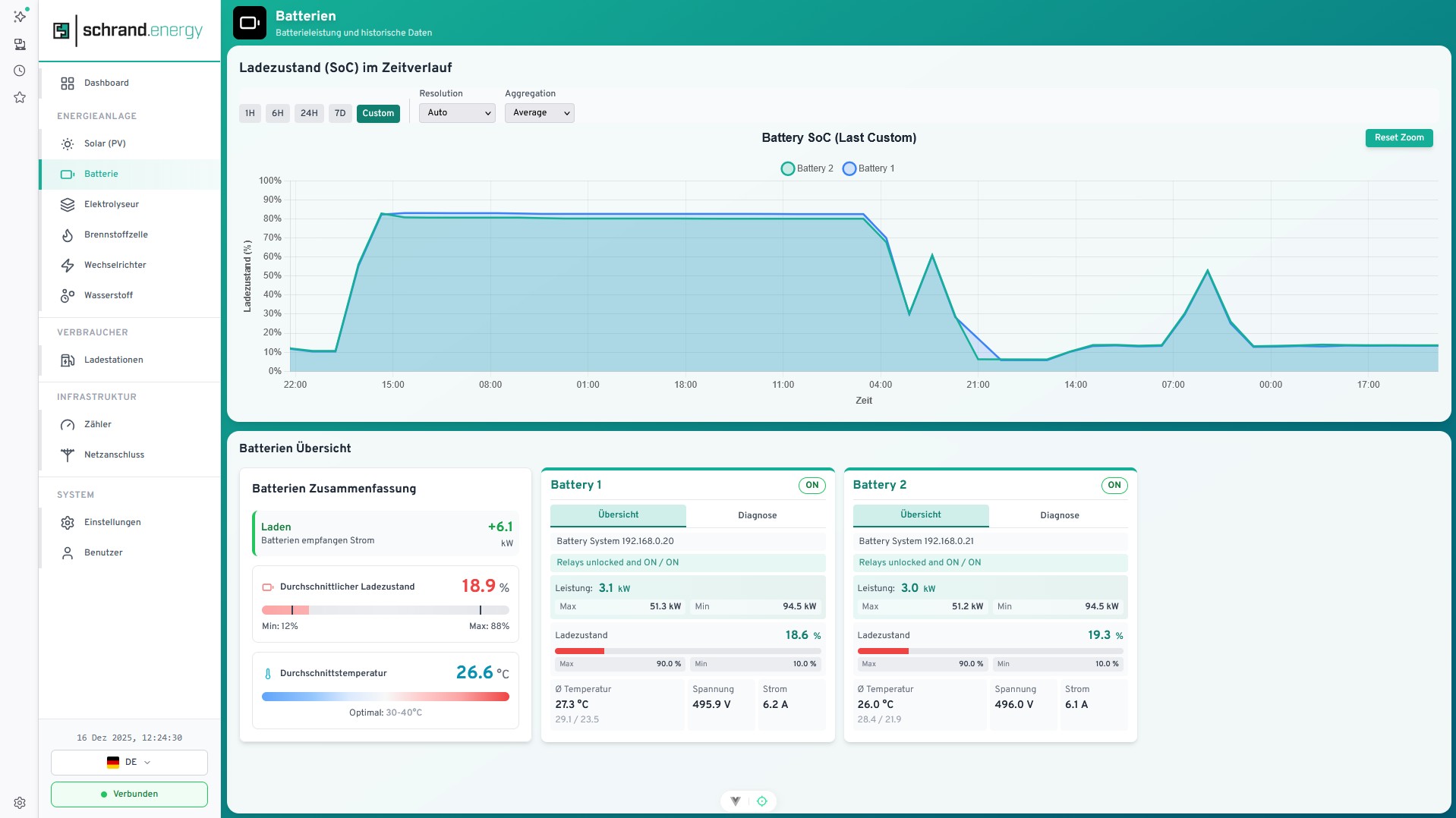The height and width of the screenshot is (818, 1456).
Task: Expand the DE language selector
Action: [x=129, y=762]
